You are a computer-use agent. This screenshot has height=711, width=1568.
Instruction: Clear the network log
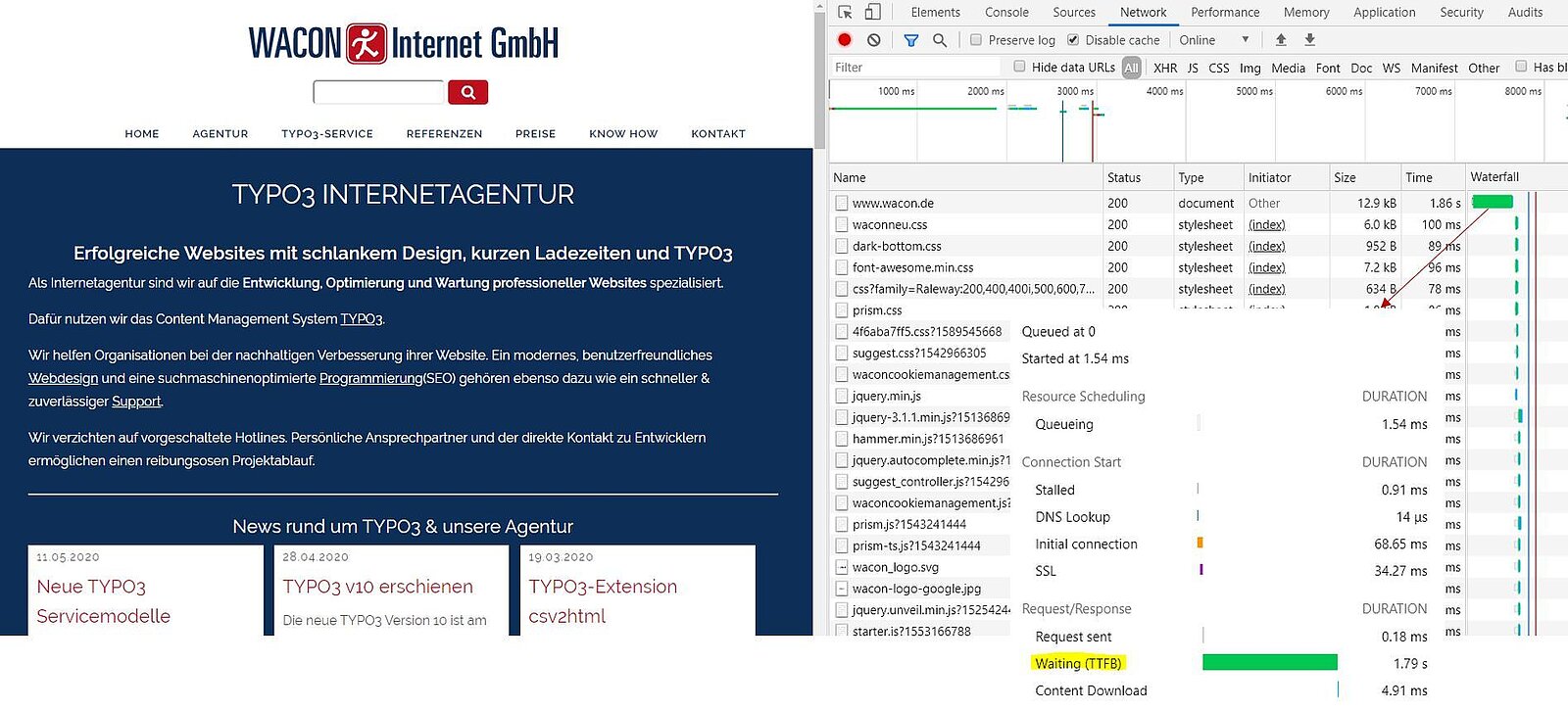tap(873, 40)
